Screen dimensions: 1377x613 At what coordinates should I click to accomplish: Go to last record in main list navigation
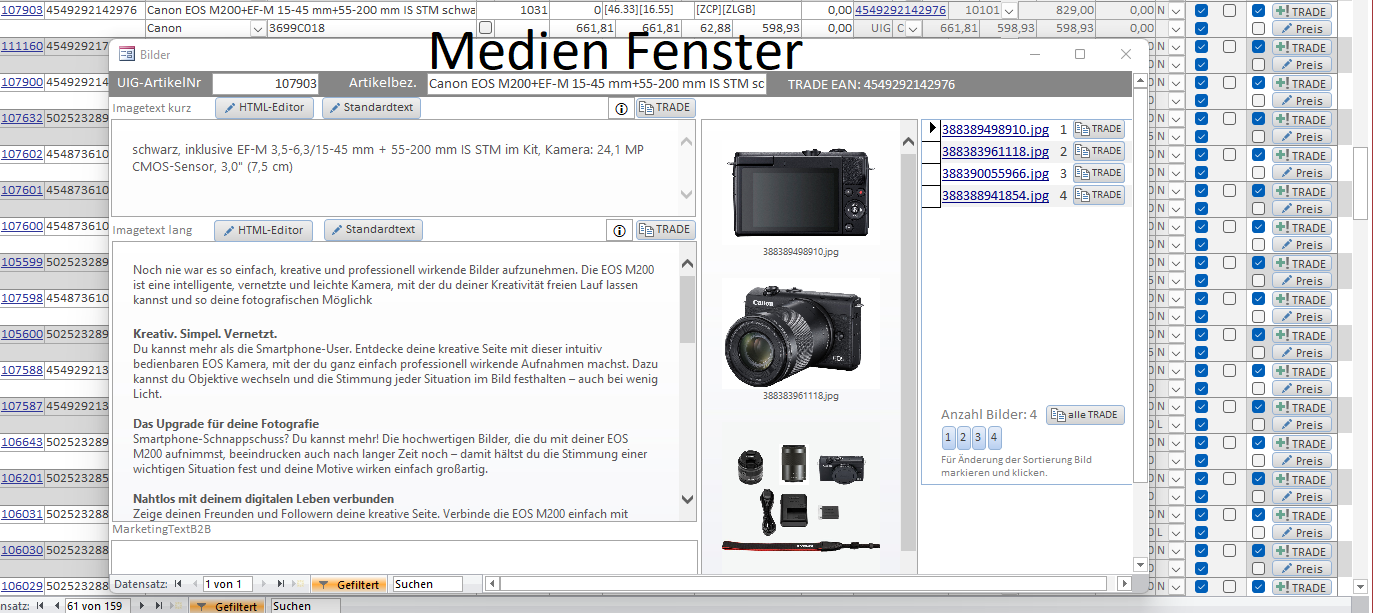(x=158, y=606)
